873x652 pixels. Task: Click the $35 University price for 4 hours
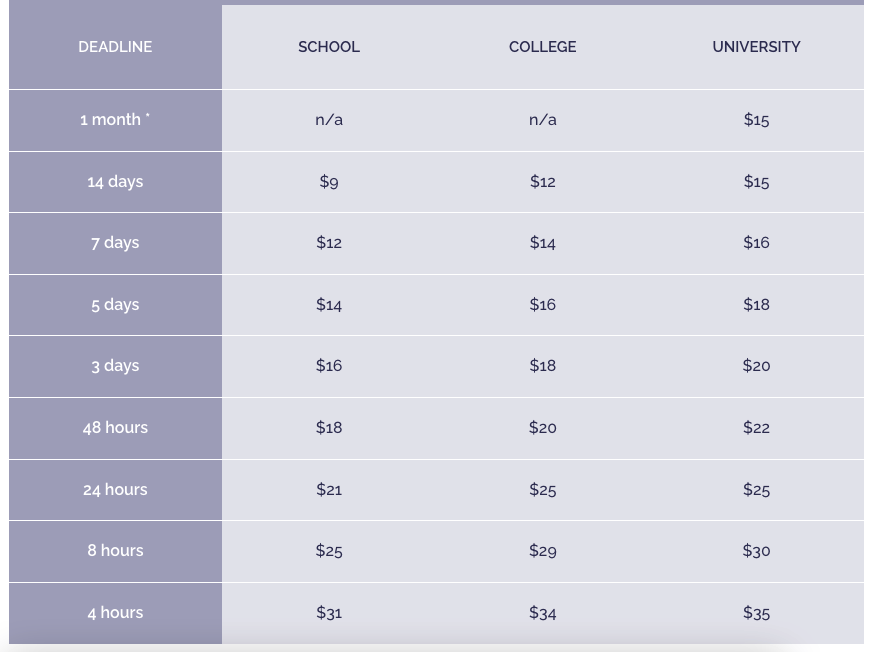(756, 613)
